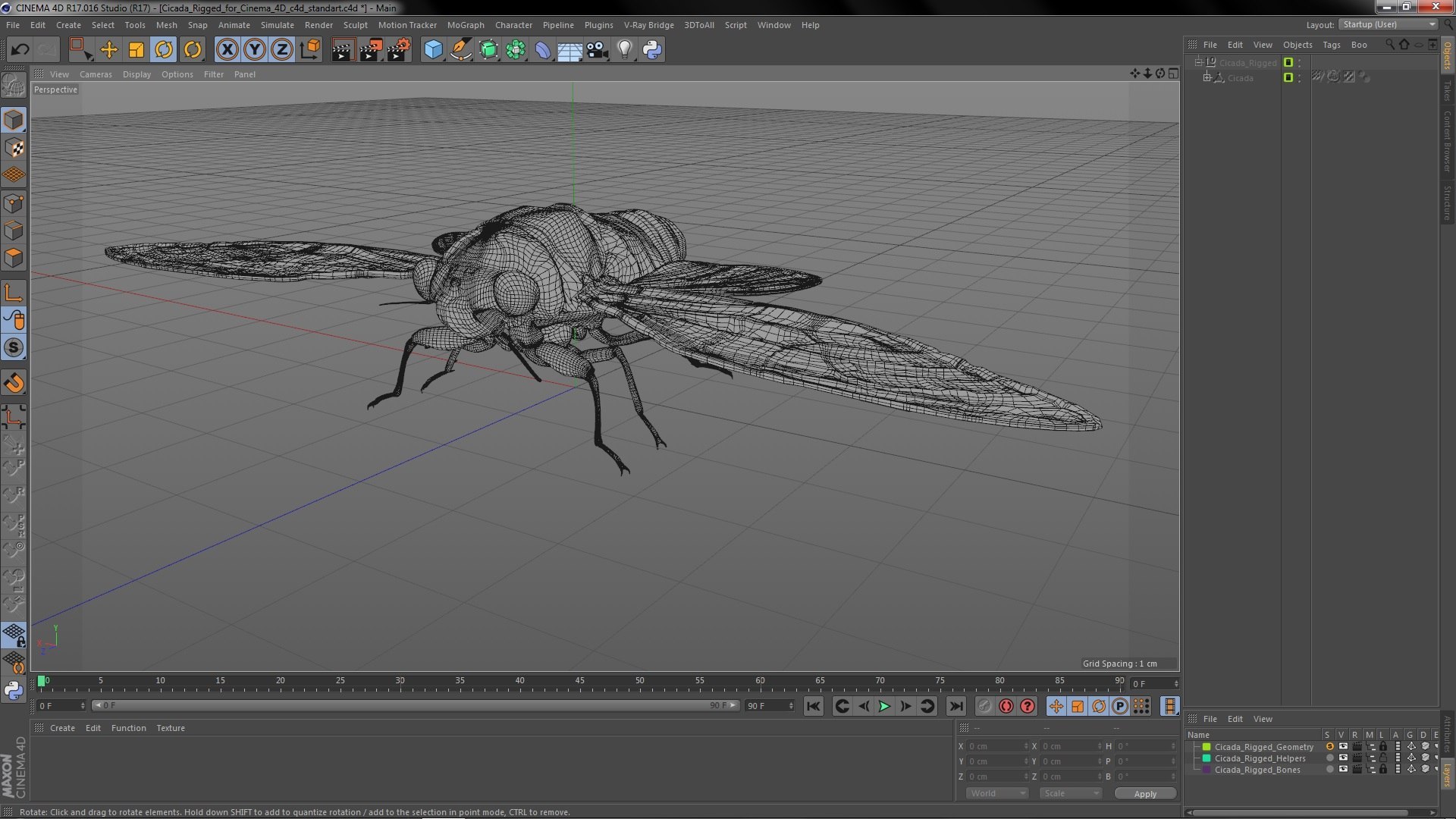
Task: Switch to Texture mode checkered icon
Action: (x=14, y=148)
